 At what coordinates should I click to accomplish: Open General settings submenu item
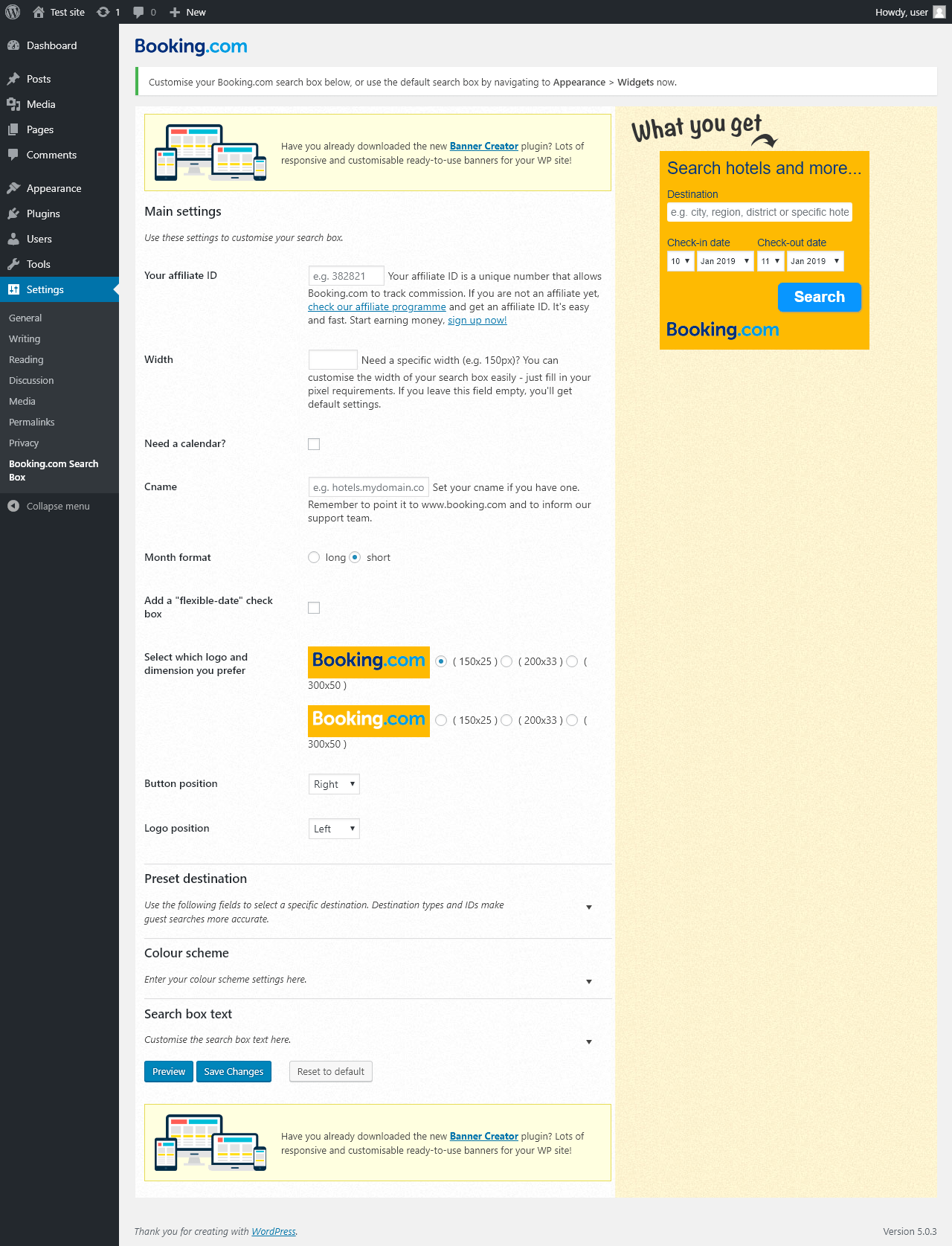[x=25, y=318]
